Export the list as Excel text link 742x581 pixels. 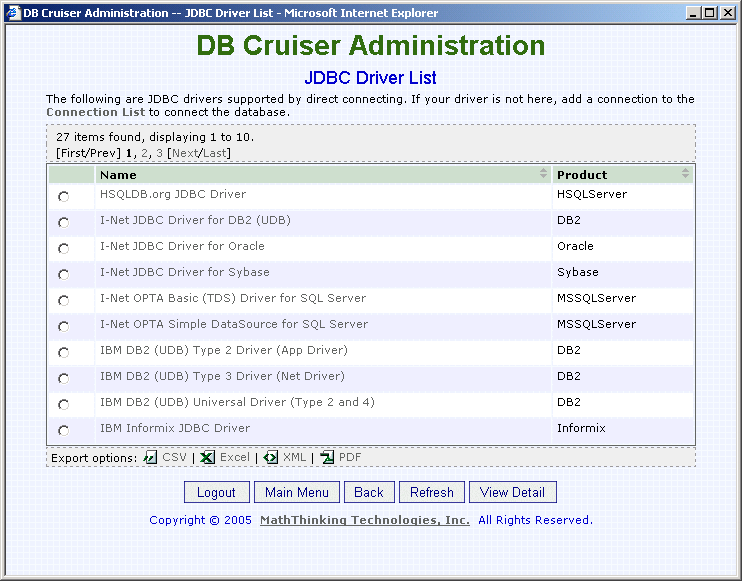(235, 457)
